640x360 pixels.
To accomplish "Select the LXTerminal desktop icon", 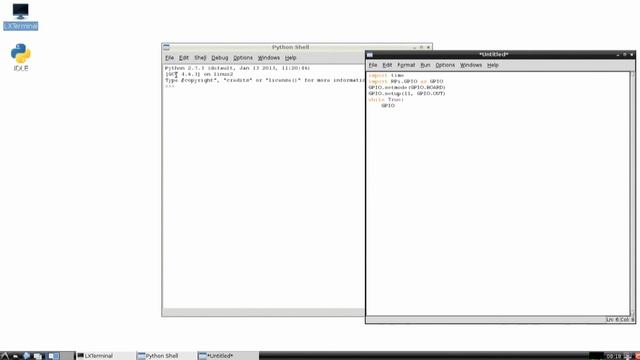I will click(x=20, y=16).
